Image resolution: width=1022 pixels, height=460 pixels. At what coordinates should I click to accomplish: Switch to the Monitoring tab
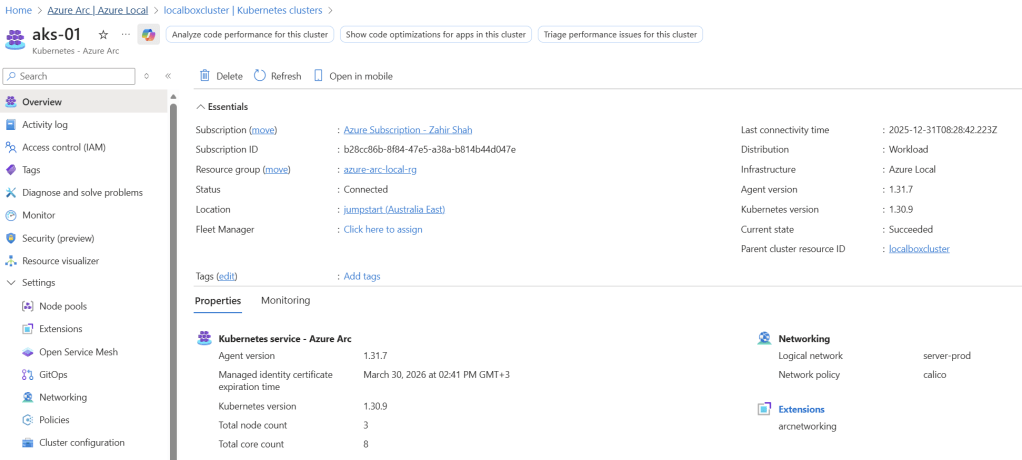coord(285,300)
